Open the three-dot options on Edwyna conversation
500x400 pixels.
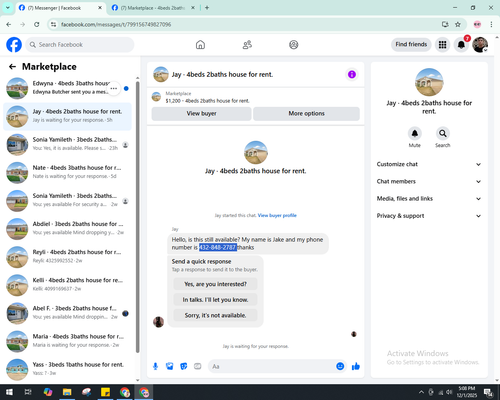(x=114, y=88)
